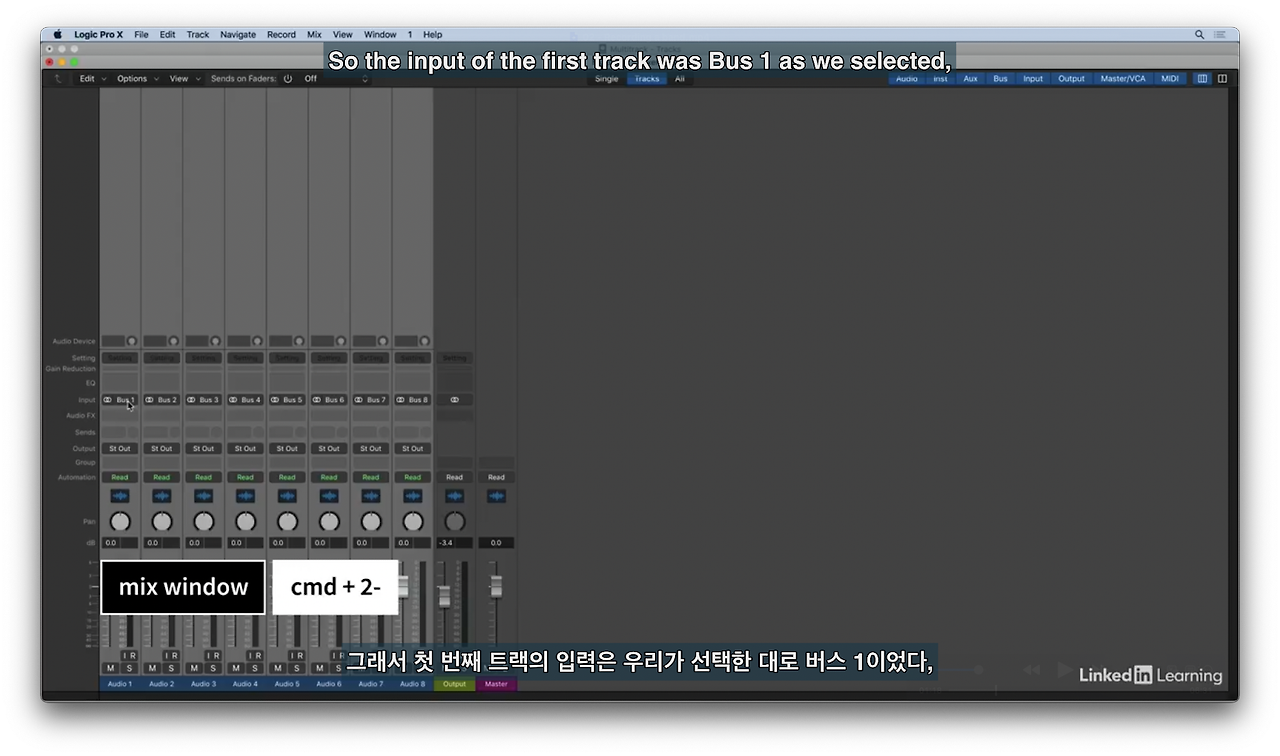Open the Mix menu in menu bar
The height and width of the screenshot is (756, 1280).
click(314, 34)
